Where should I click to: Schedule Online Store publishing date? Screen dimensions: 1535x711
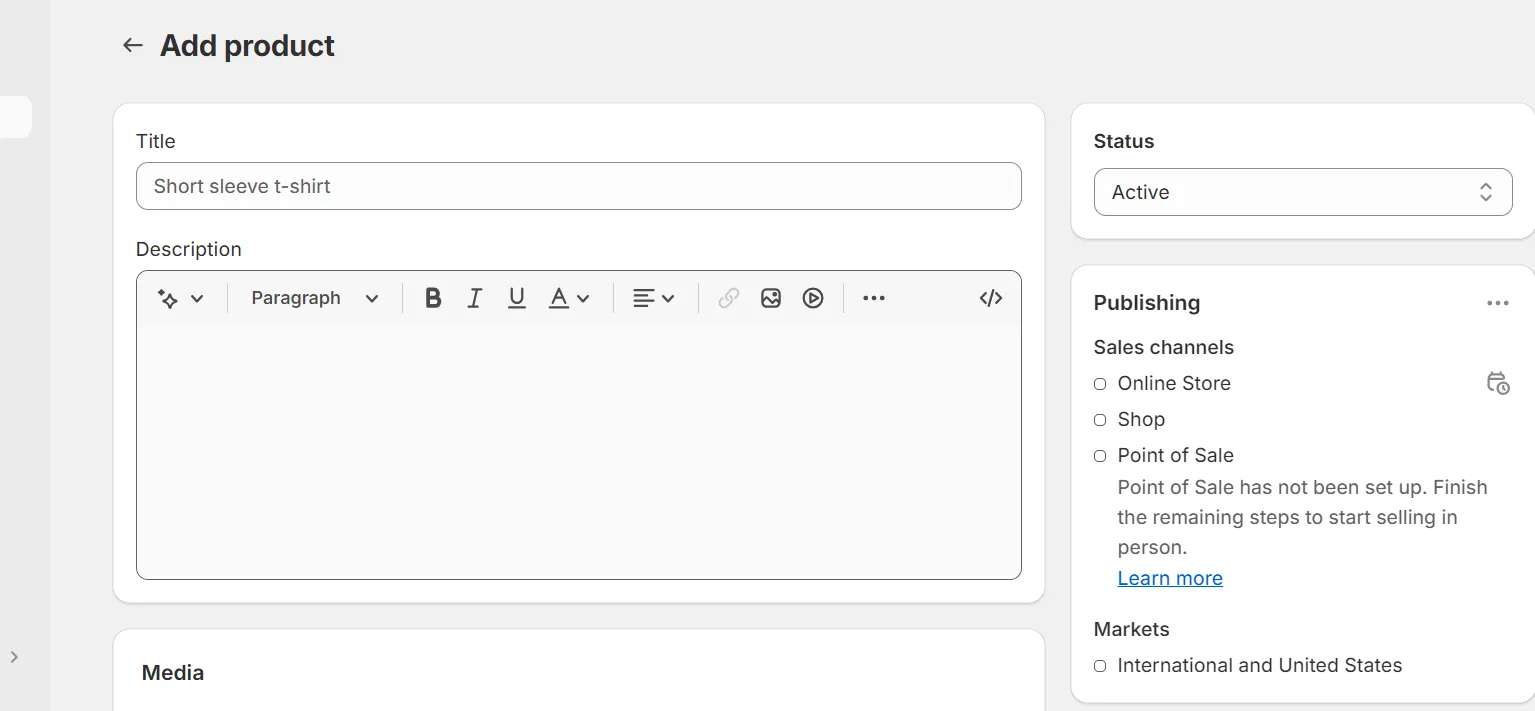(1497, 384)
